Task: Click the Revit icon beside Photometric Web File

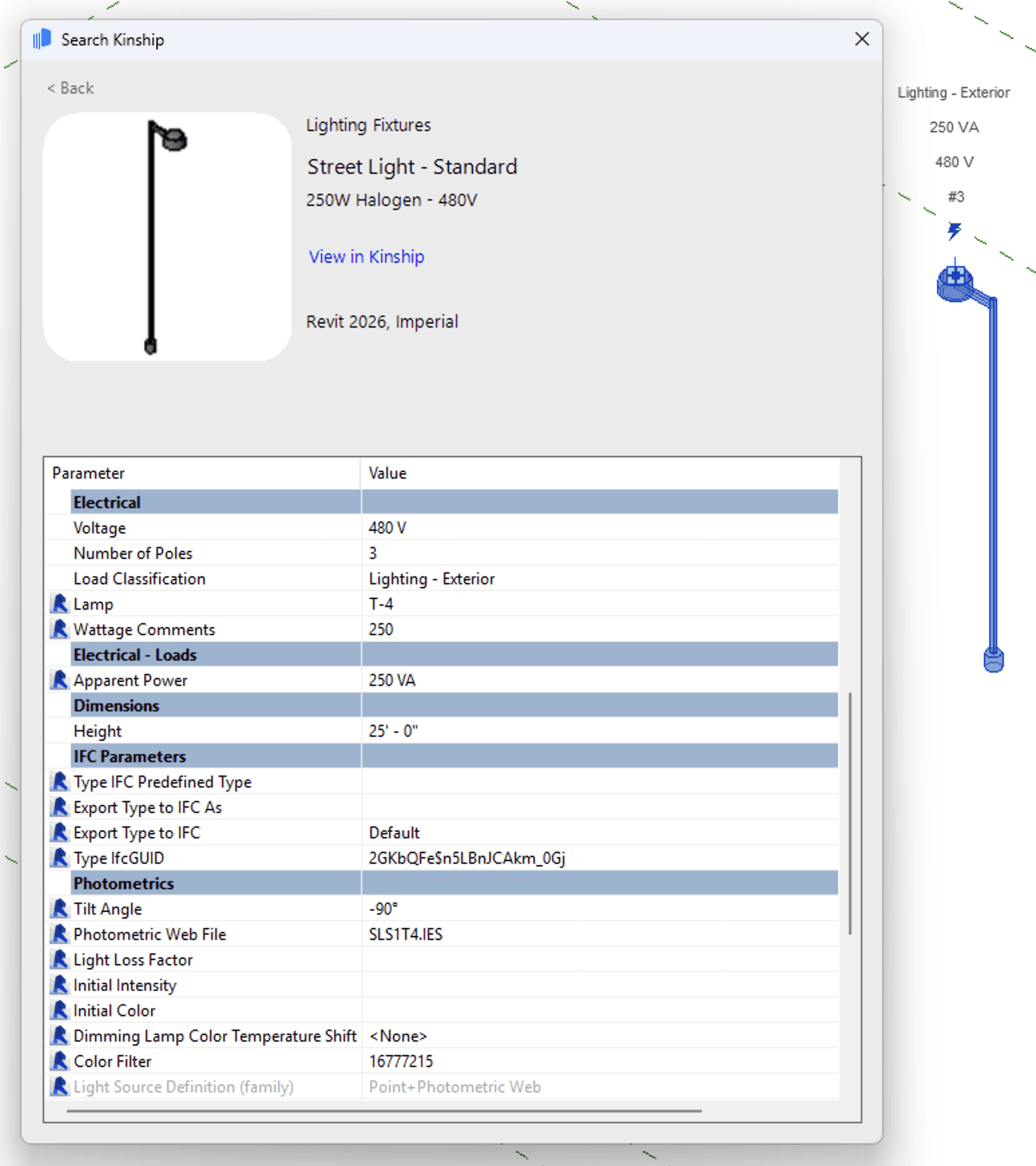Action: pyautogui.click(x=60, y=934)
